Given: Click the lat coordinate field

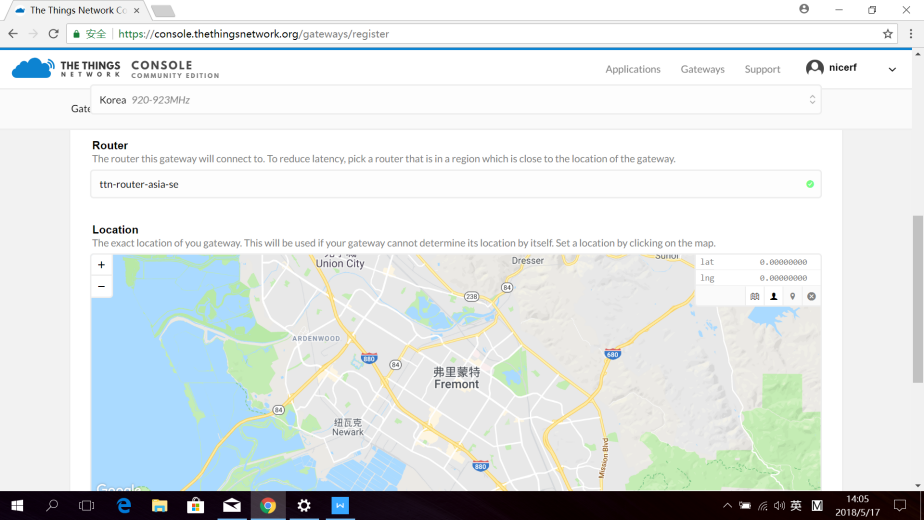Looking at the screenshot, I should point(758,262).
